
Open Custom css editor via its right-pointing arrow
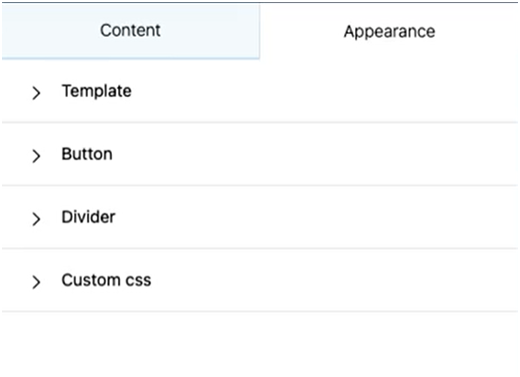point(36,282)
